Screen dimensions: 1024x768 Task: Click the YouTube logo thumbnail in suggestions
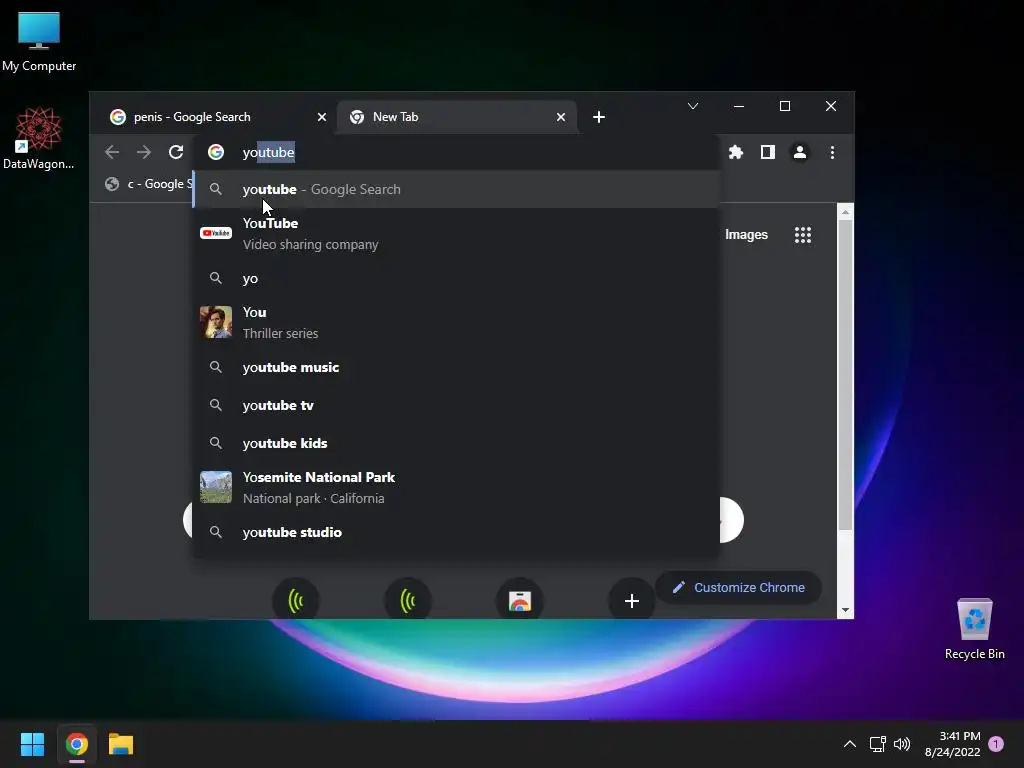[216, 233]
